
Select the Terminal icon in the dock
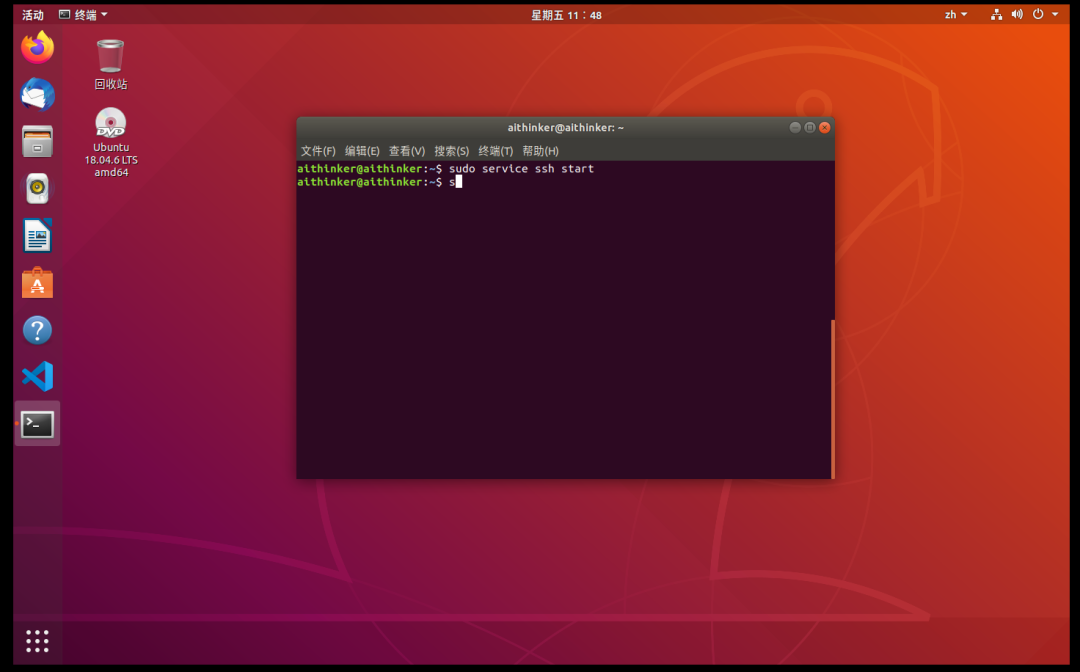37,424
